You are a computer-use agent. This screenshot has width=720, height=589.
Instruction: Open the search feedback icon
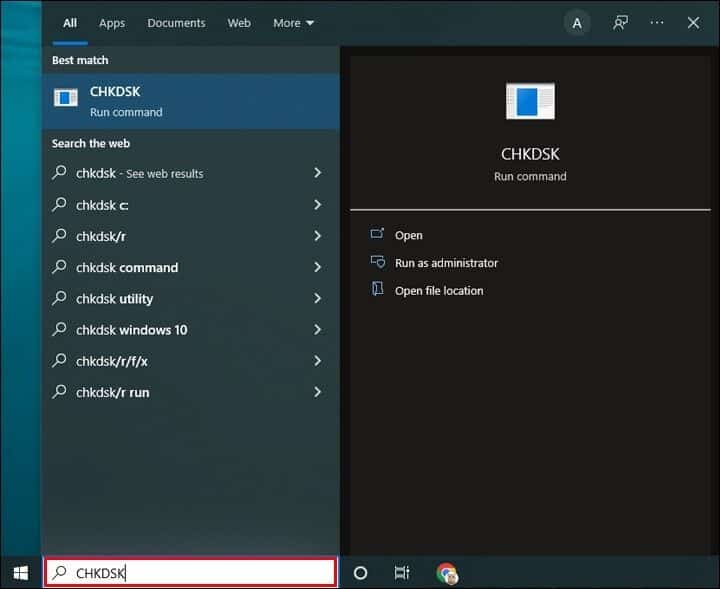[x=620, y=22]
